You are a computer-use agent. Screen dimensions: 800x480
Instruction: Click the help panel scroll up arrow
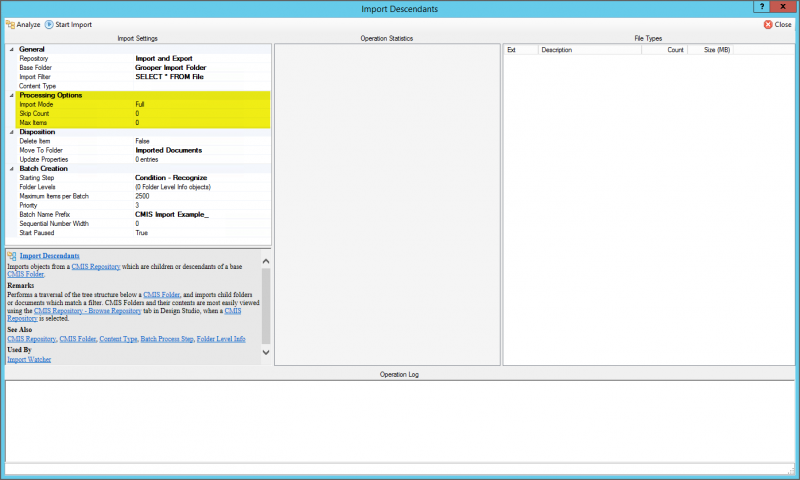click(x=266, y=261)
